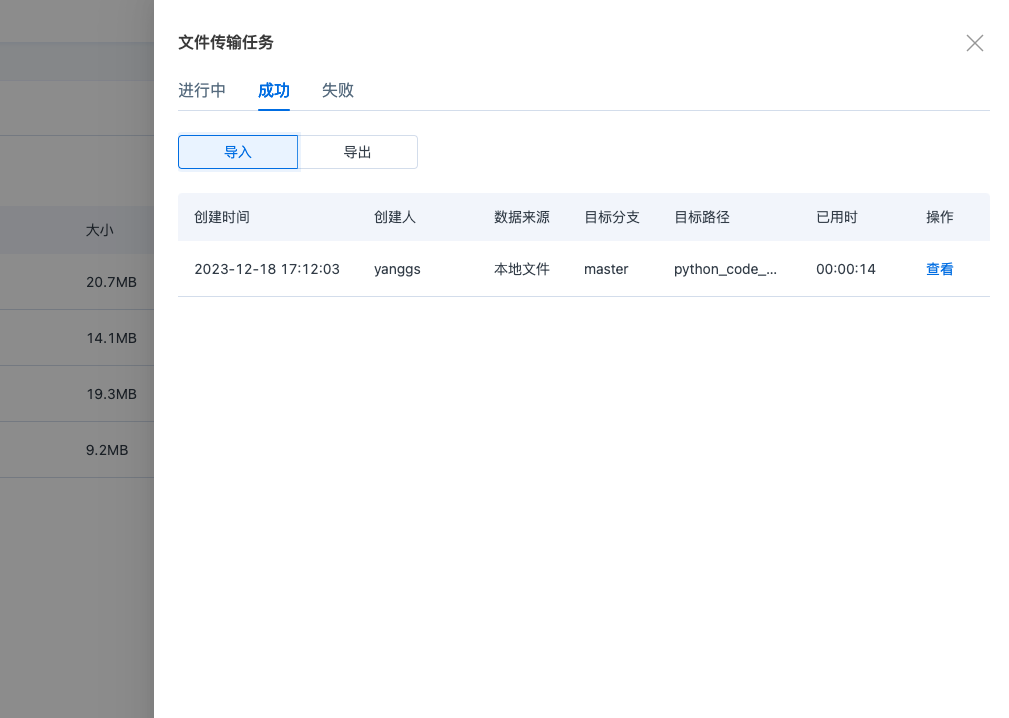Click the elapsed time 00:00:14
Screen dimensions: 1009x718
pyautogui.click(x=845, y=269)
